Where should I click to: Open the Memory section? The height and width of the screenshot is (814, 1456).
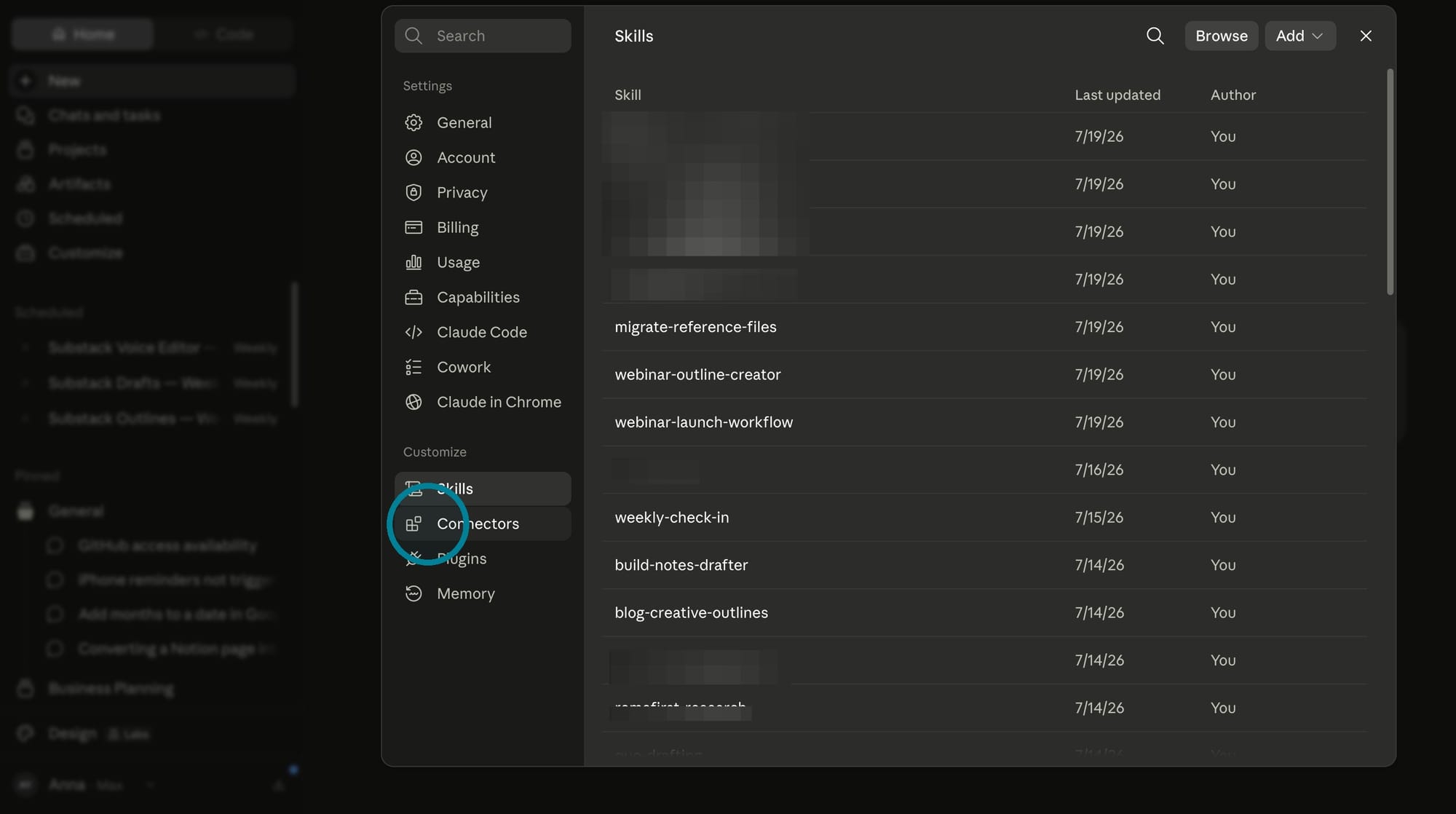click(483, 593)
